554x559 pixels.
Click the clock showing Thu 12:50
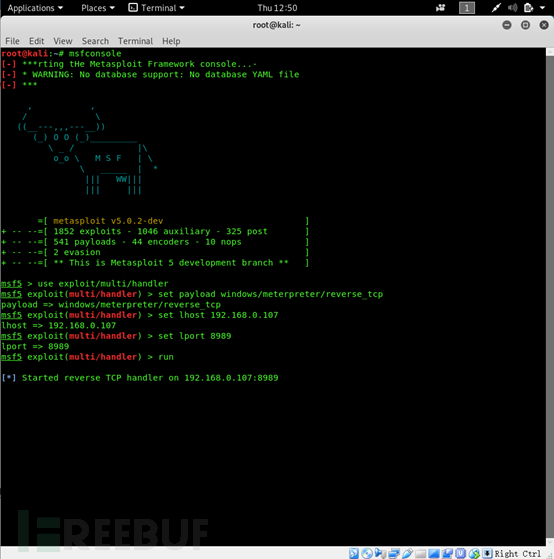[x=277, y=8]
